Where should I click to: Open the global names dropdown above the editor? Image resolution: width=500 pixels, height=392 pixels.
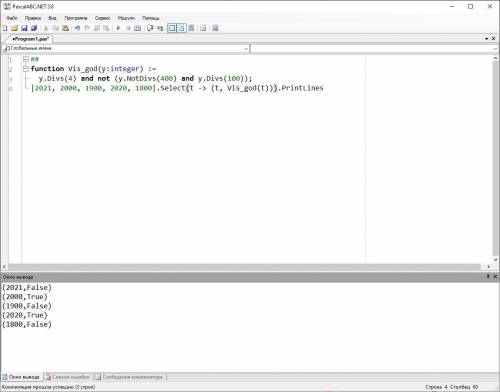[x=126, y=49]
